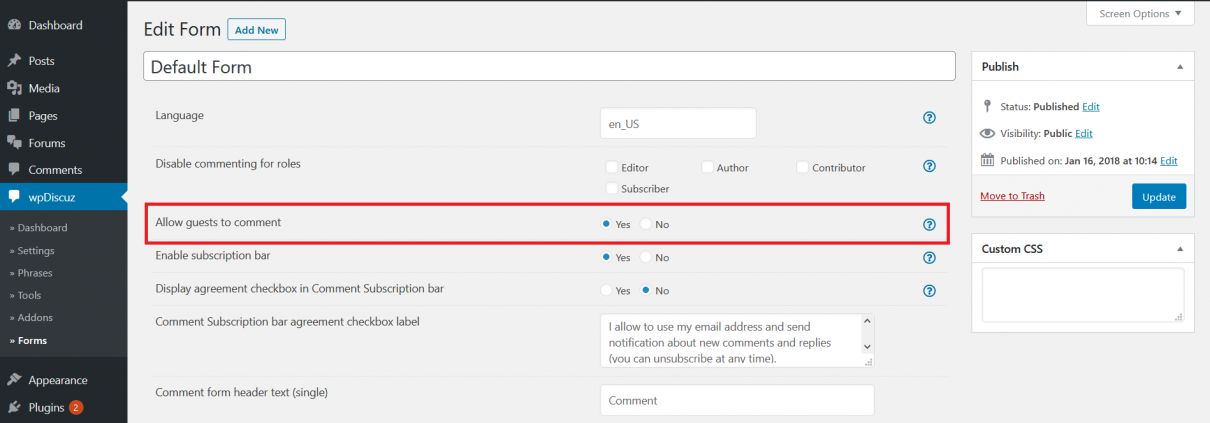Image resolution: width=1210 pixels, height=423 pixels.
Task: Open help icon for Enable subscription bar
Action: pos(929,258)
